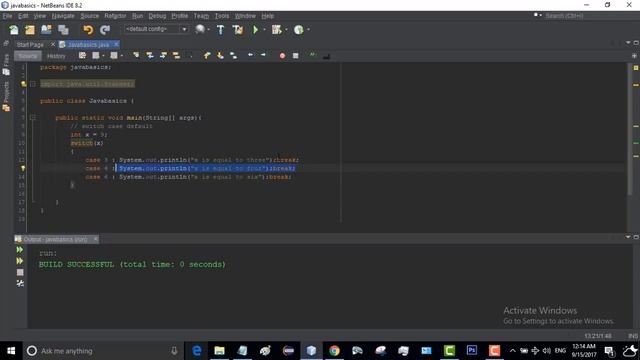The width and height of the screenshot is (640, 360).
Task: Switch editor to Source view
Action: click(28, 56)
